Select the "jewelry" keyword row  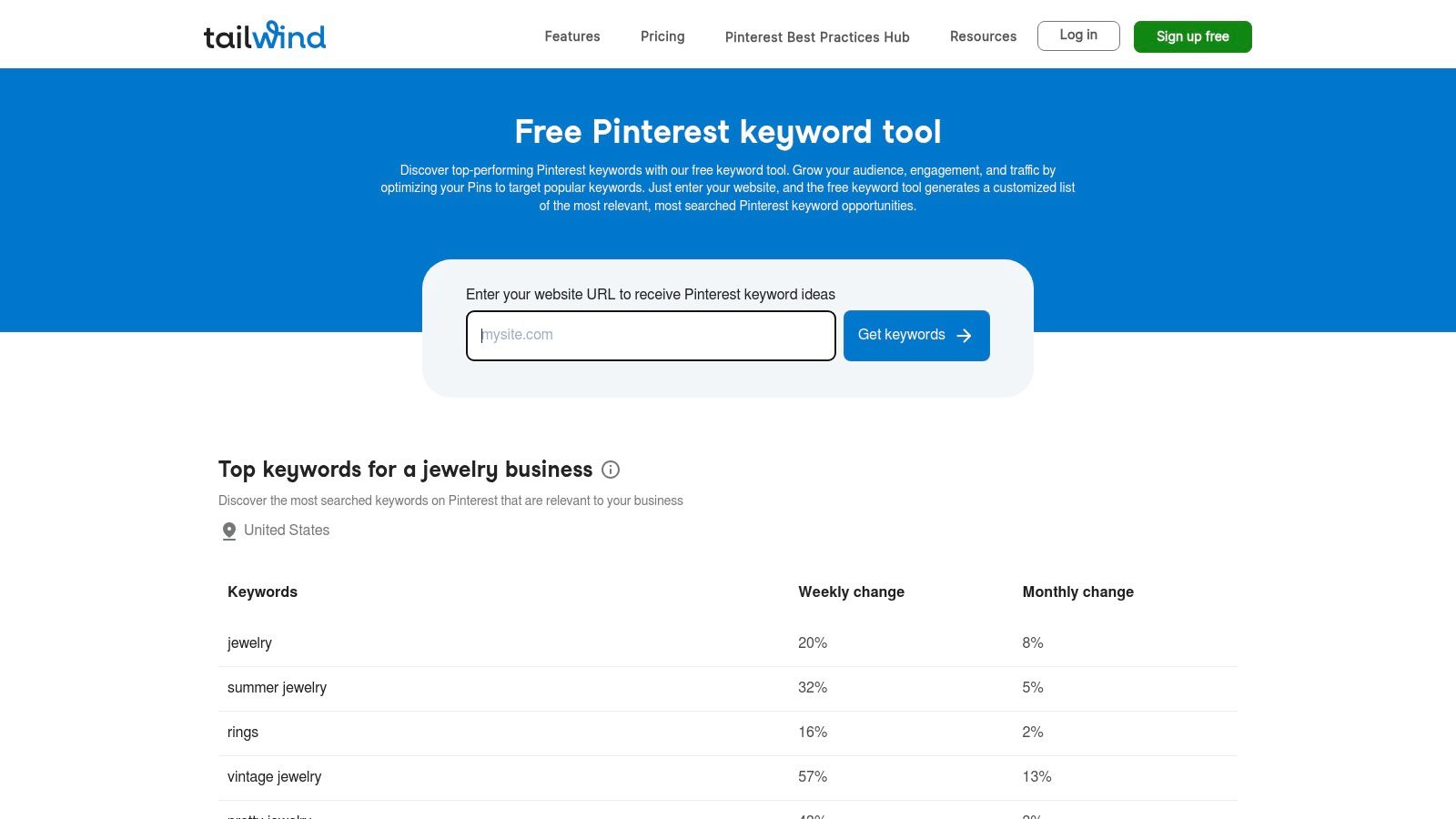[x=249, y=643]
